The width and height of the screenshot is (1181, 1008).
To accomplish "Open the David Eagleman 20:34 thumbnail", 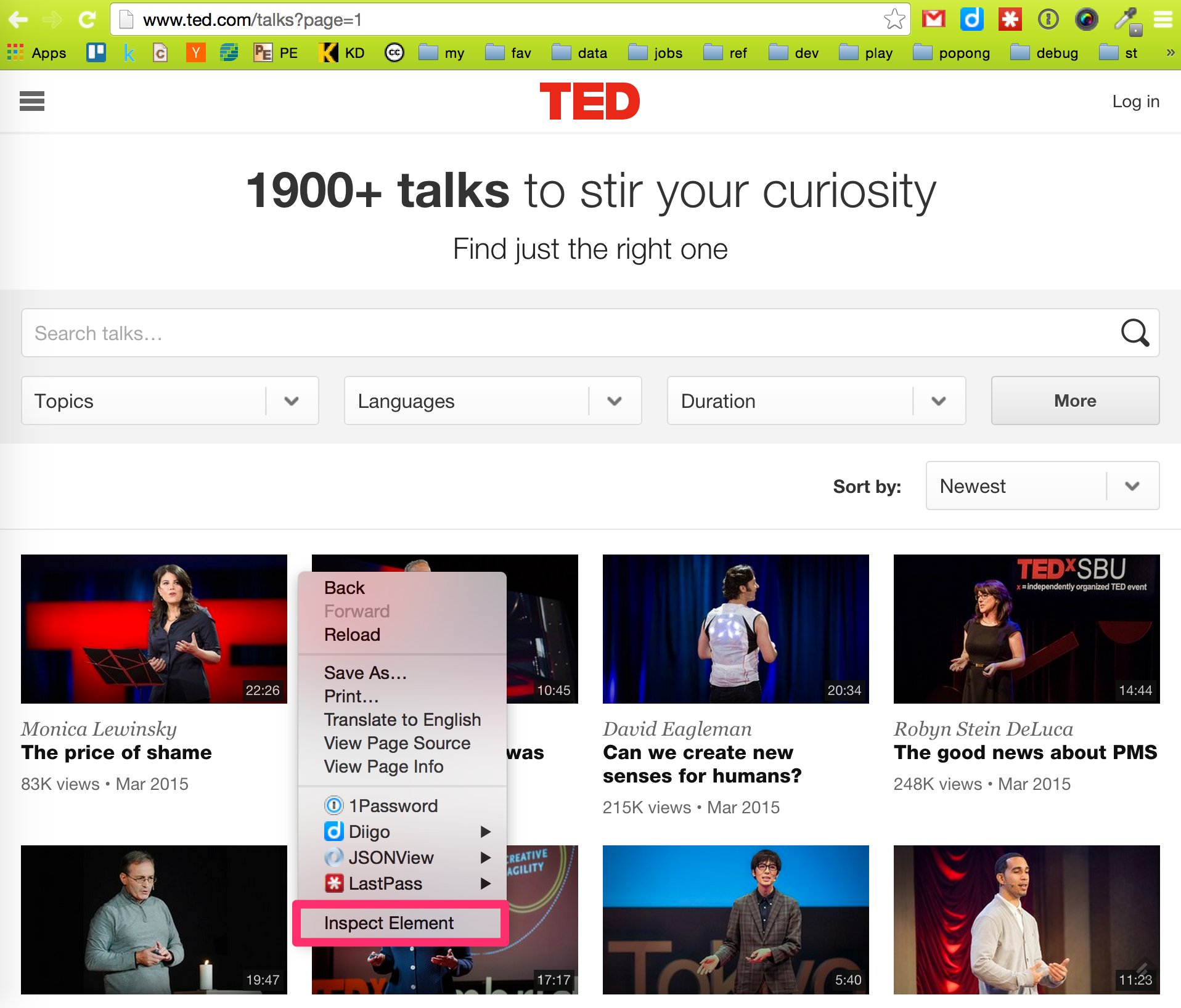I will click(x=736, y=628).
